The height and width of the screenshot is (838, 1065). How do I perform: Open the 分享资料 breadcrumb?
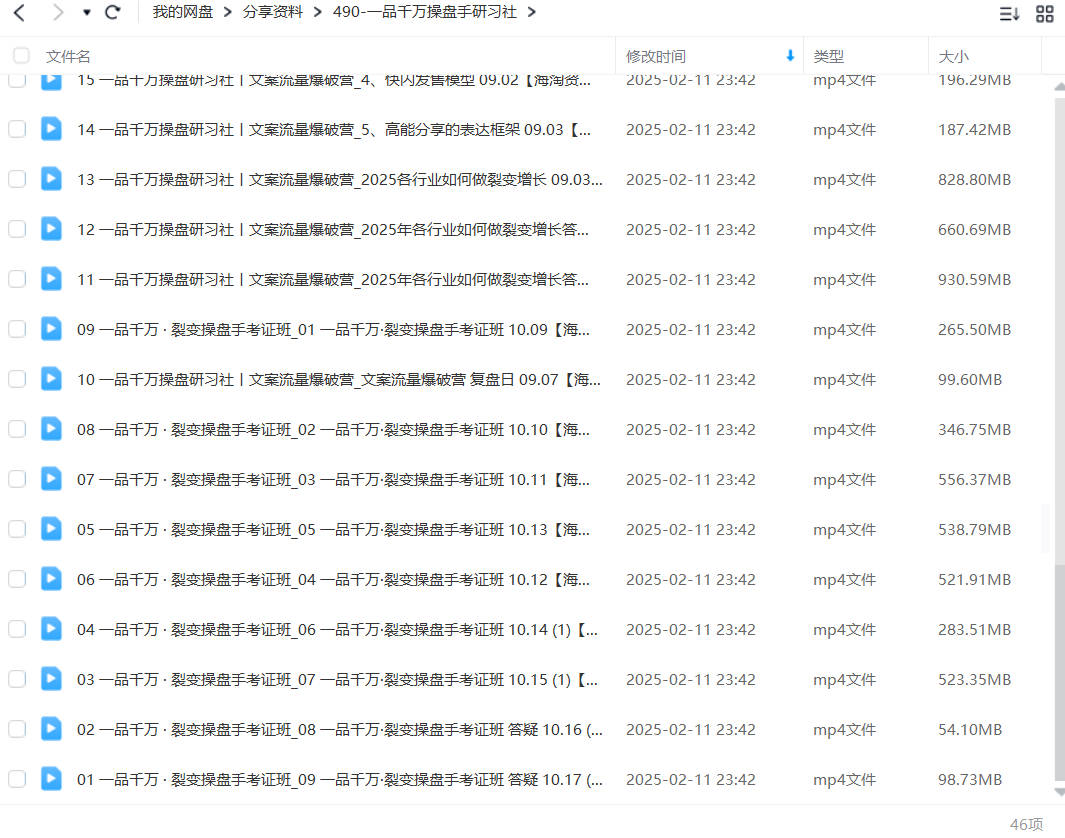pos(272,12)
